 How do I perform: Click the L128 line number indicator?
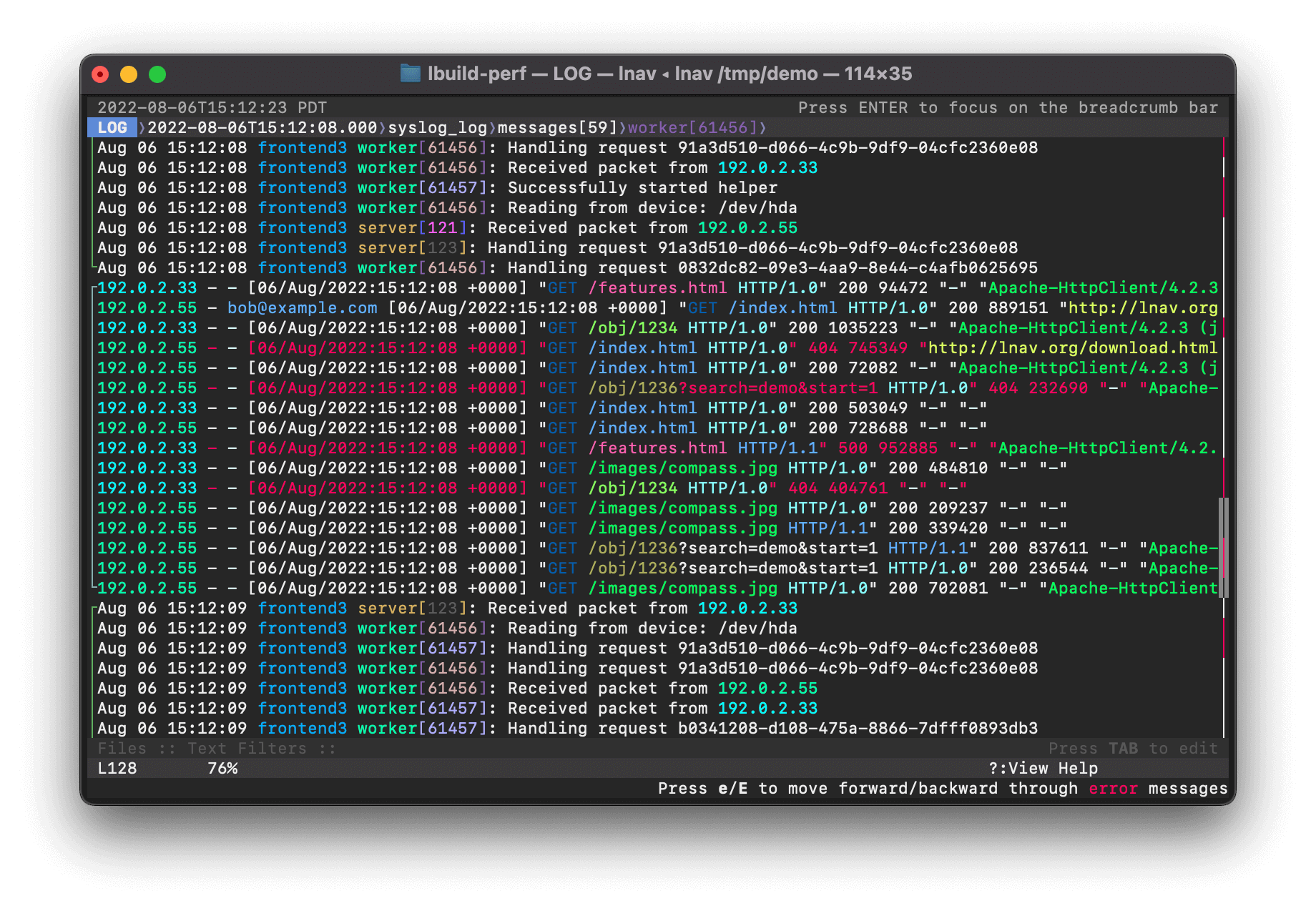(x=117, y=769)
